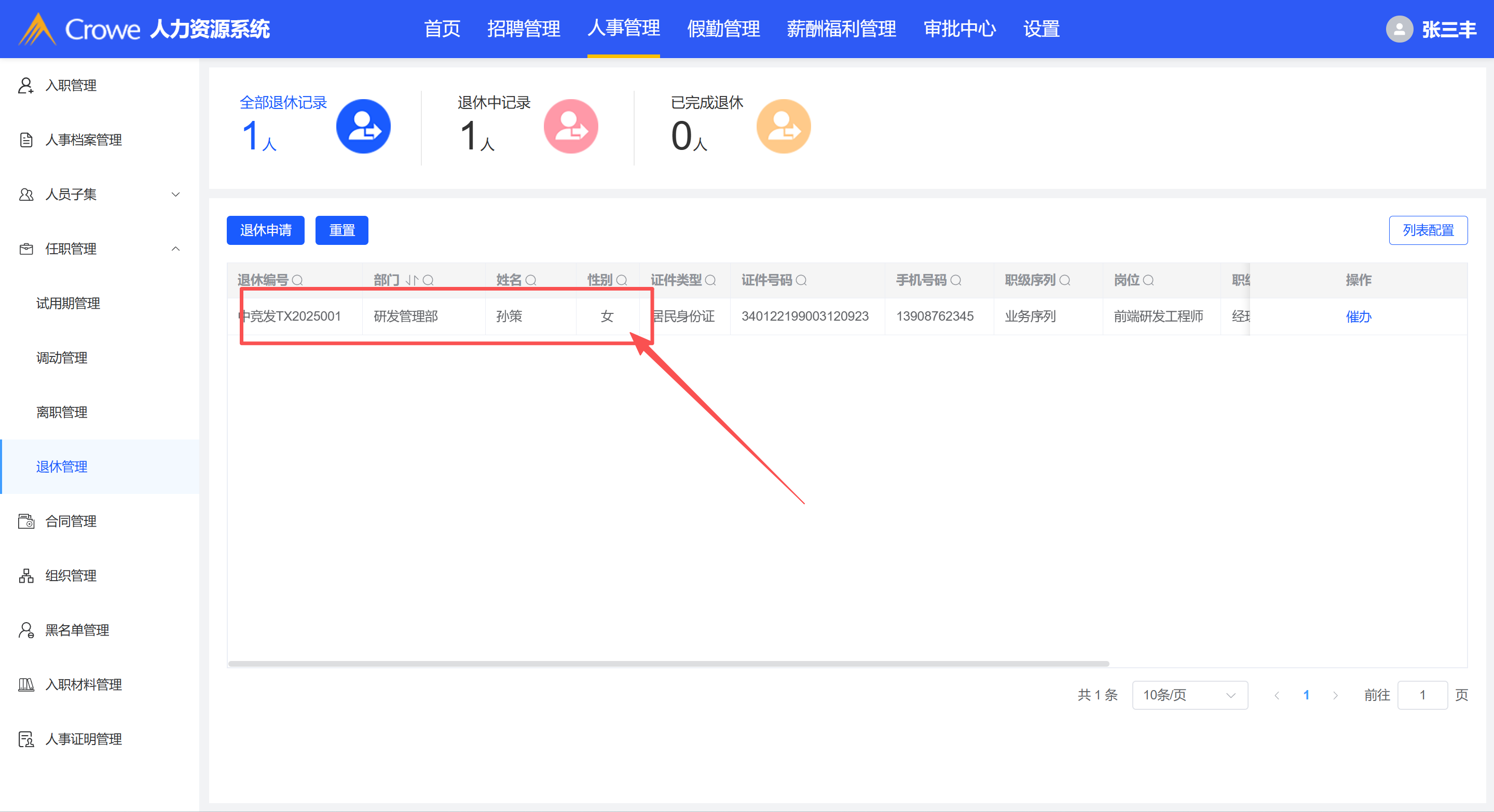Click the 退休申请 button
Image resolution: width=1494 pixels, height=812 pixels.
(266, 230)
